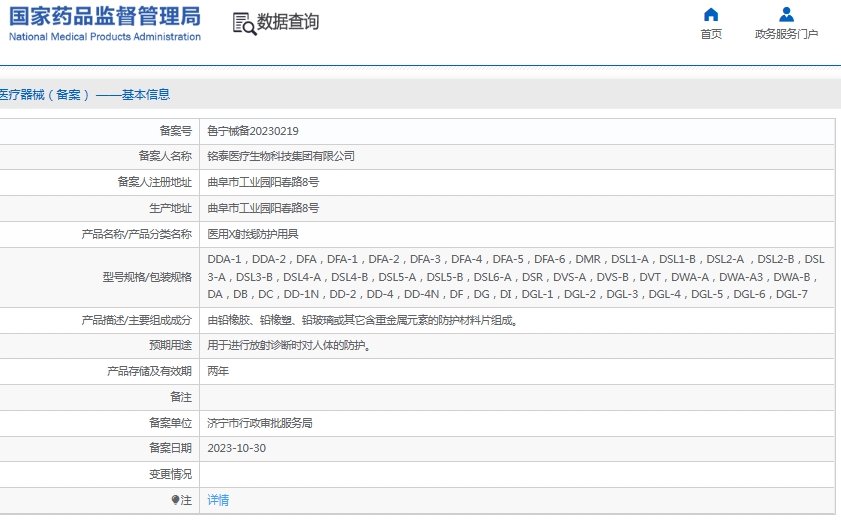Click the 型号规格/包装规格 label
The image size is (841, 520).
pos(147,277)
